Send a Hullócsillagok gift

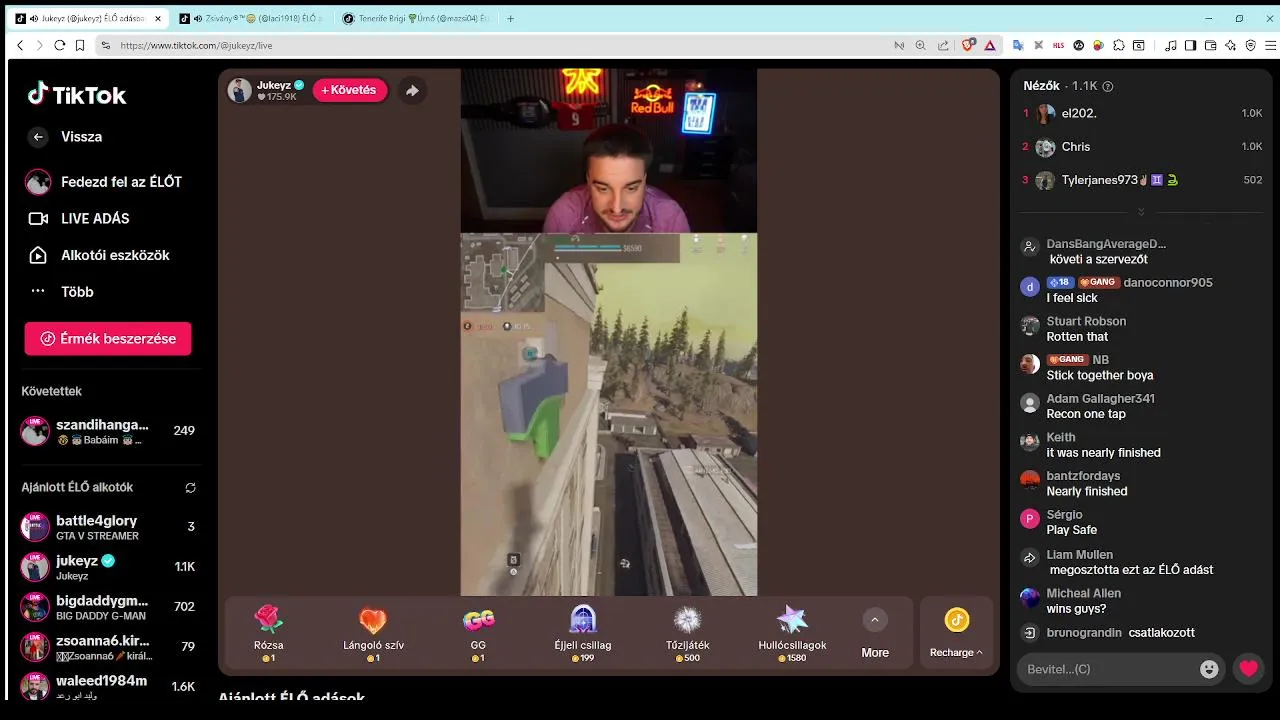coord(792,633)
